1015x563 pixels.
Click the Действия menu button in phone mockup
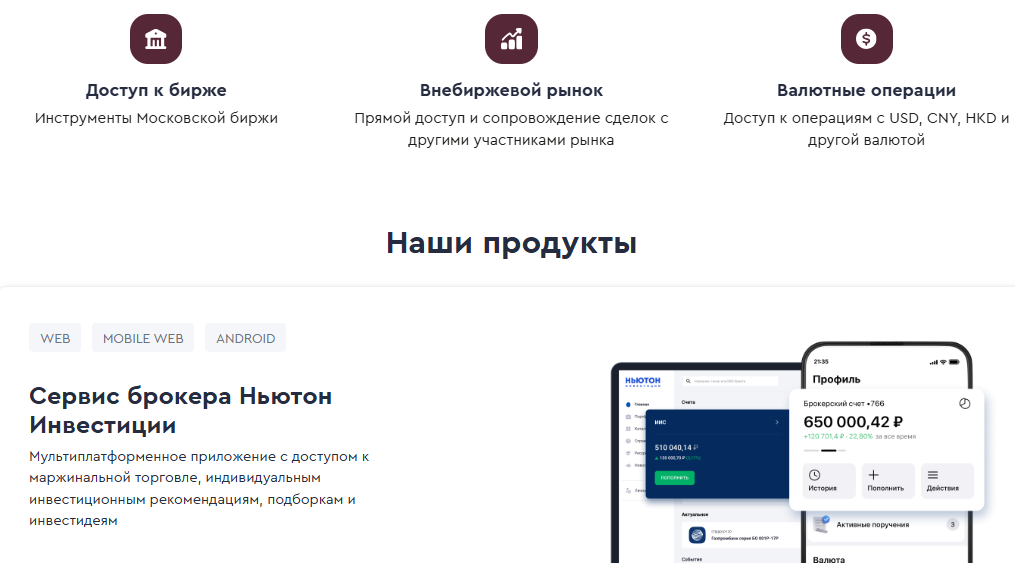tap(947, 481)
